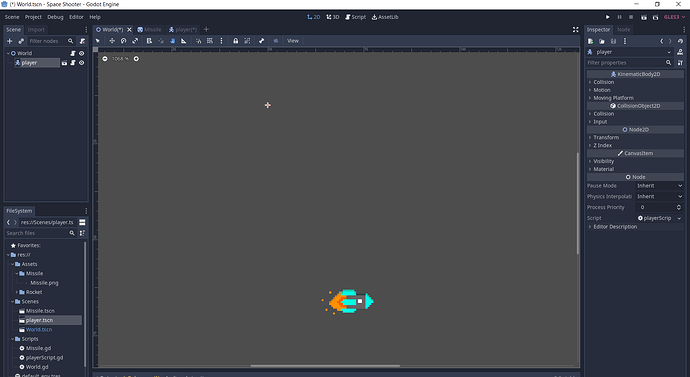This screenshot has width=690, height=377.
Task: Add a new child node plus icon
Action: (10, 41)
